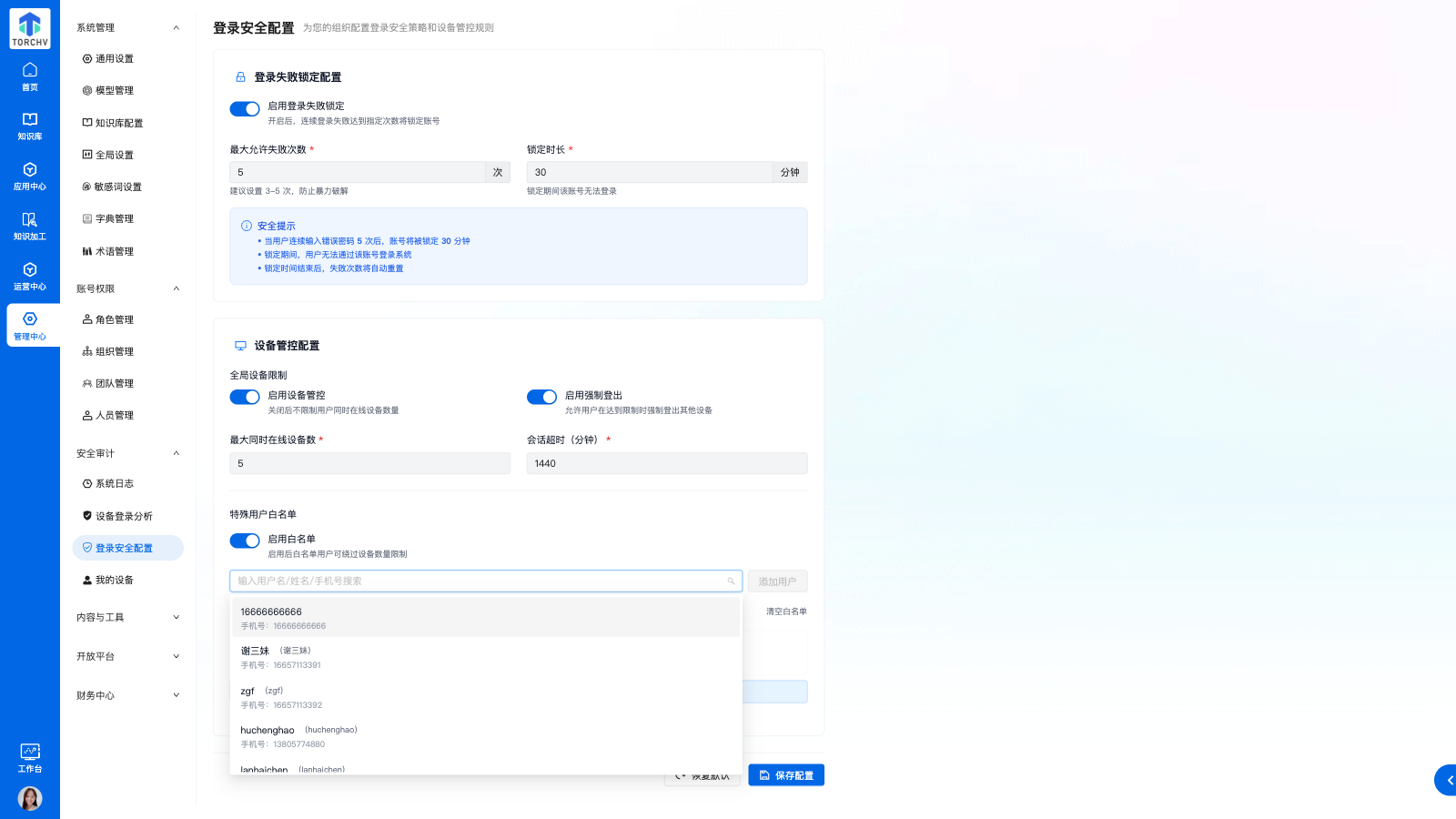Viewport: 1456px width, 819px height.
Task: Open 设备登录分析 menu item
Action: (x=124, y=516)
